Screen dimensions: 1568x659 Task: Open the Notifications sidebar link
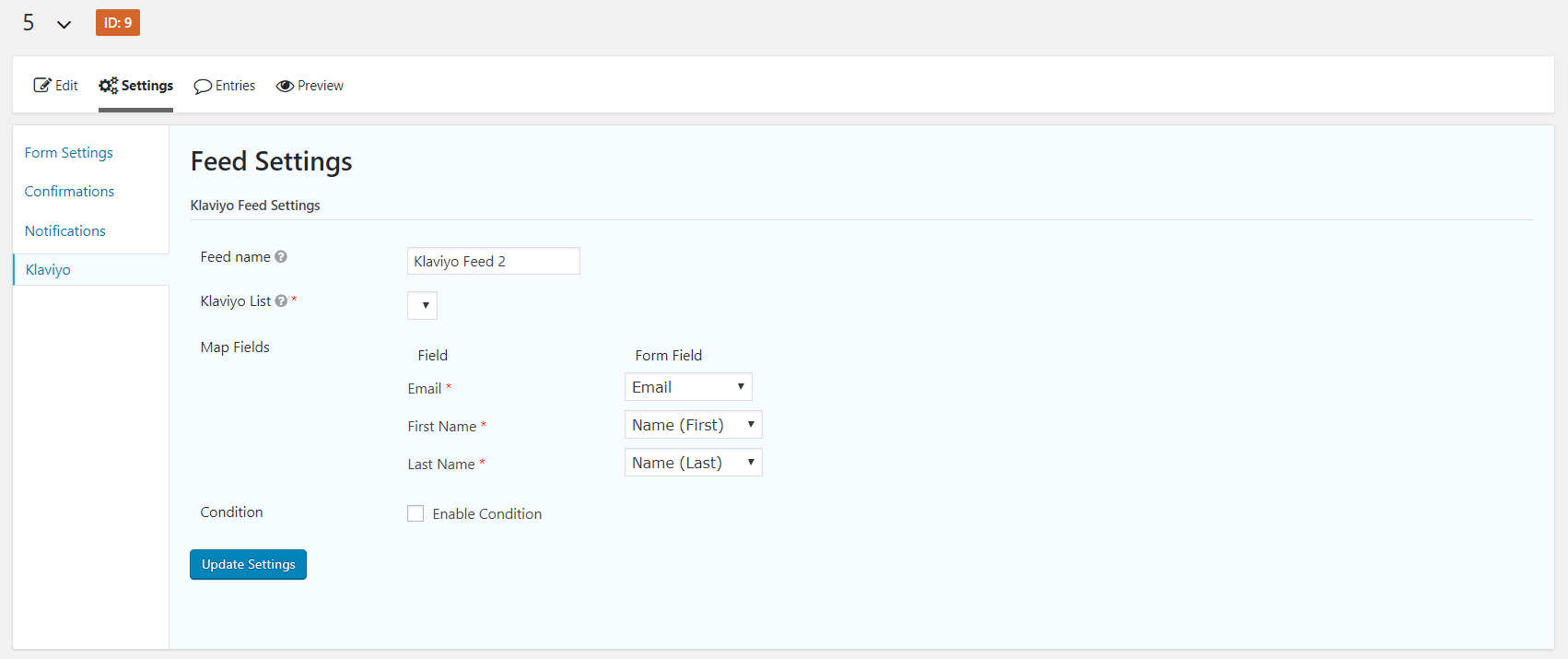(65, 231)
